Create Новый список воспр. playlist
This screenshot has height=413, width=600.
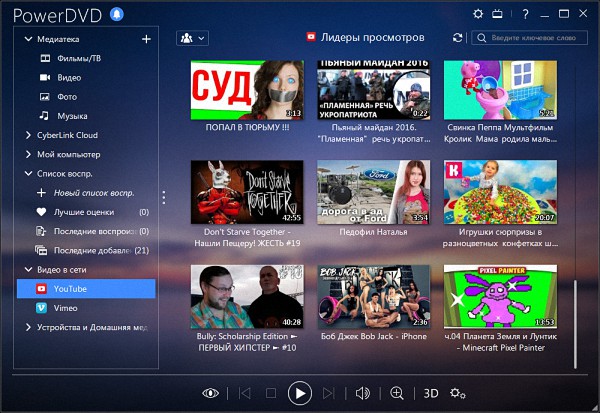86,193
